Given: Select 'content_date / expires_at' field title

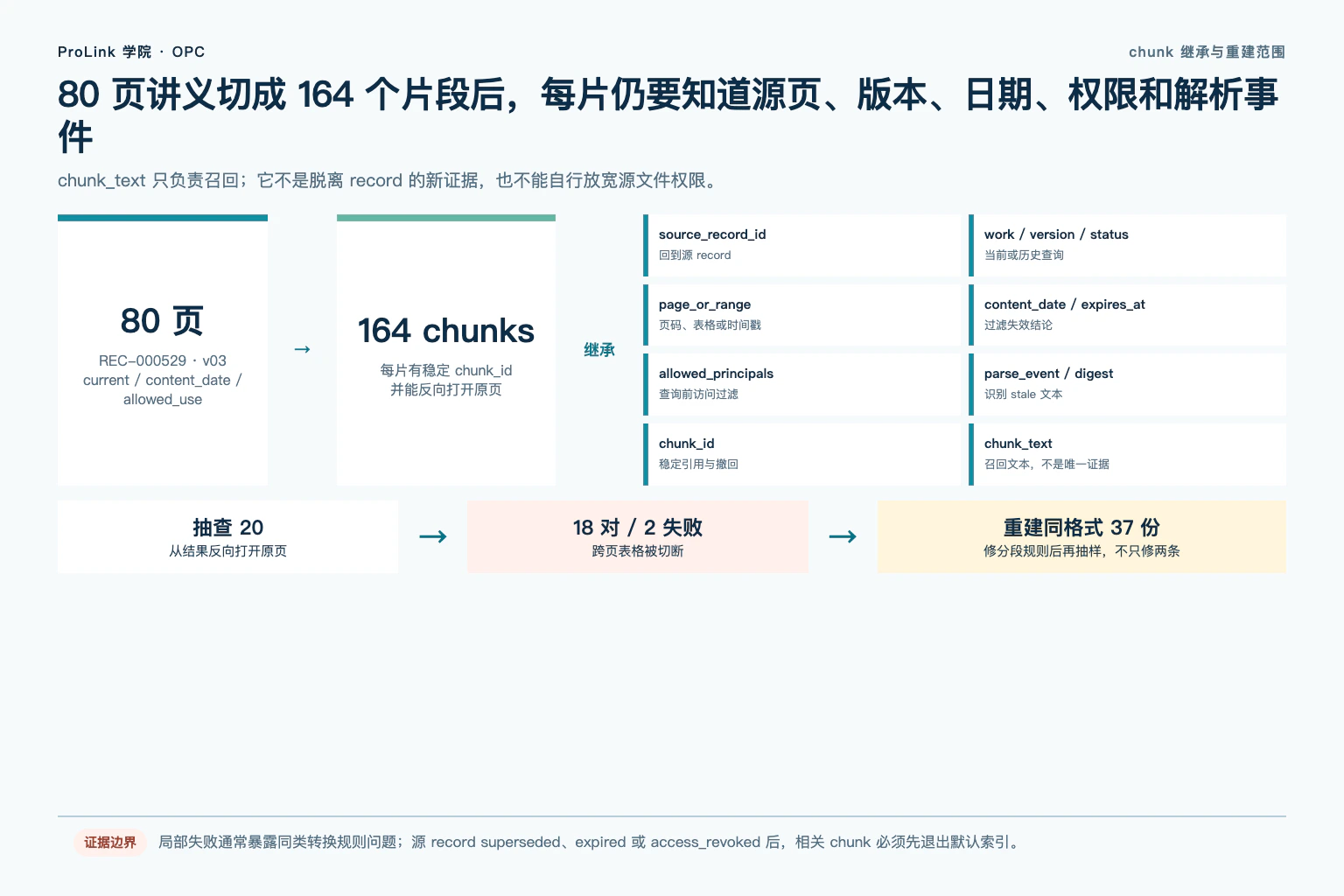Looking at the screenshot, I should tap(1064, 304).
